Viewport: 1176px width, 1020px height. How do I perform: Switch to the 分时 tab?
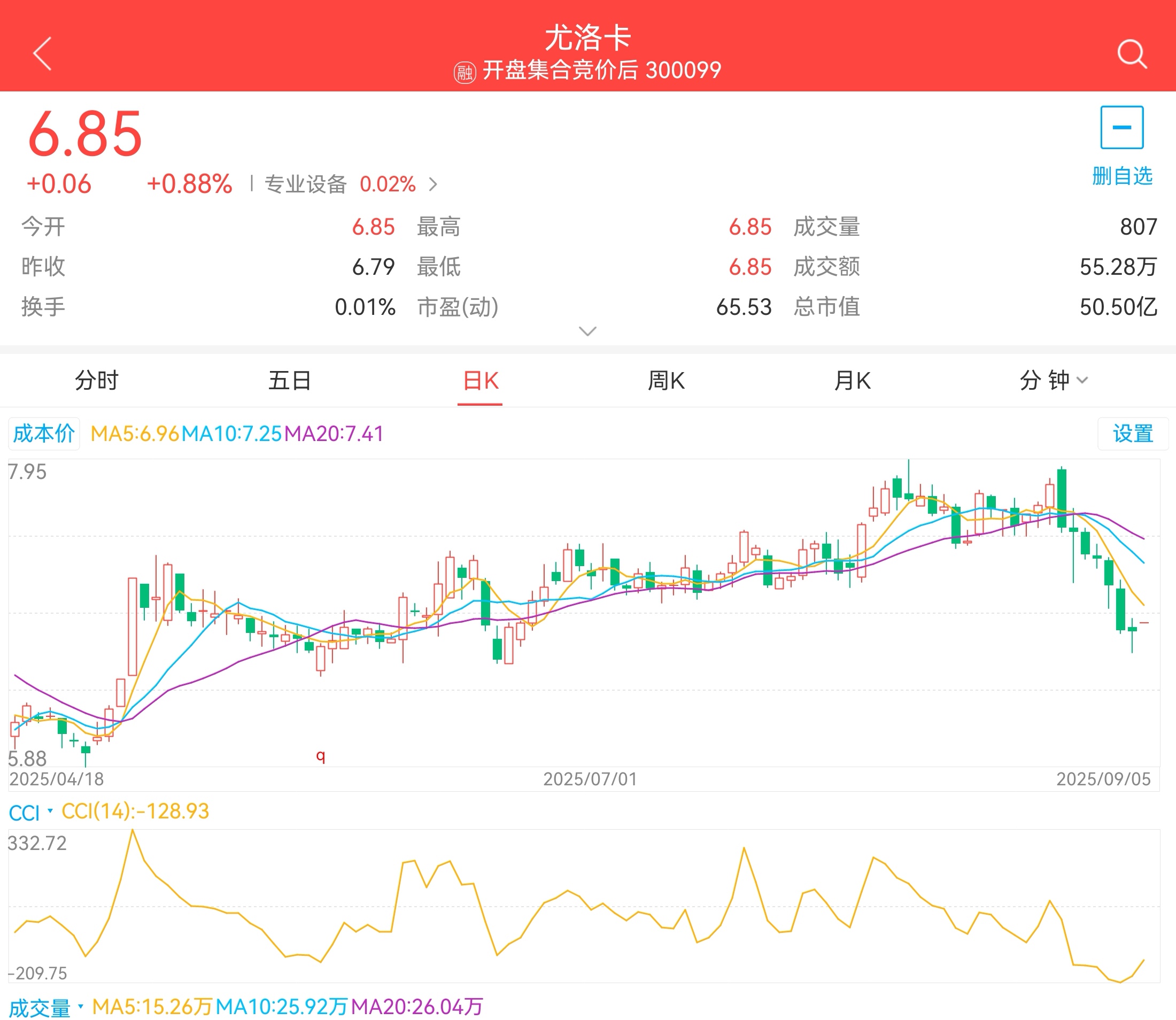[x=97, y=380]
